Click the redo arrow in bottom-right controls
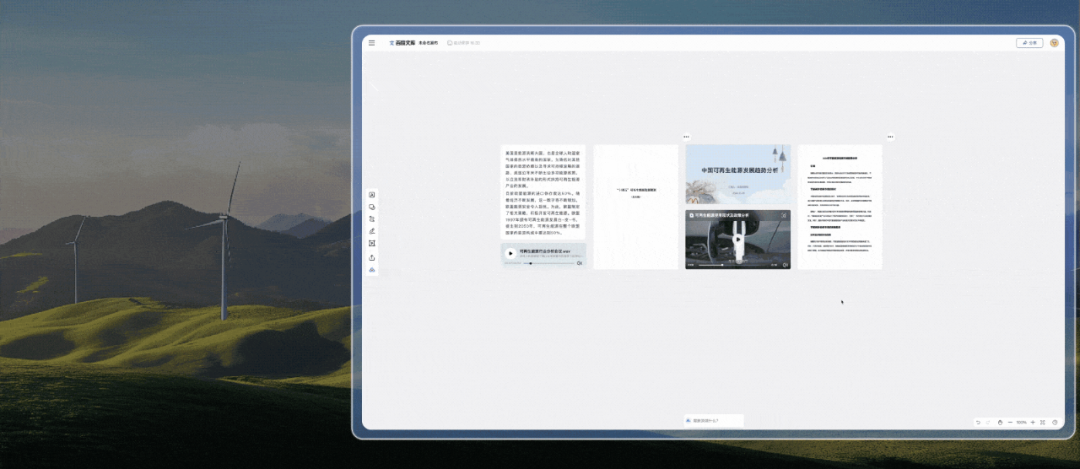The image size is (1080, 469). coord(988,422)
